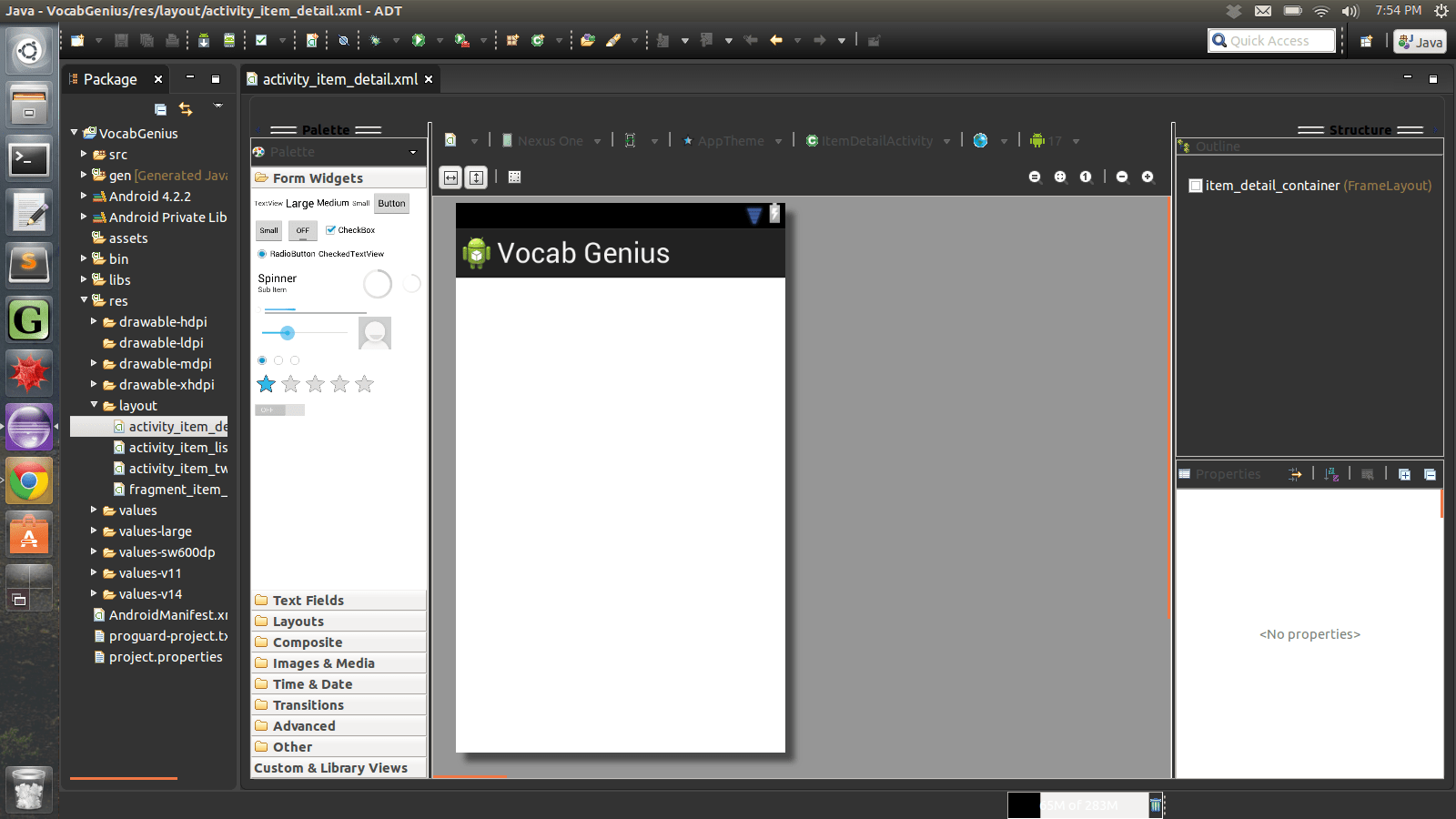Image resolution: width=1456 pixels, height=819 pixels.
Task: Select item_detail_container in Outline
Action: pyautogui.click(x=1310, y=186)
